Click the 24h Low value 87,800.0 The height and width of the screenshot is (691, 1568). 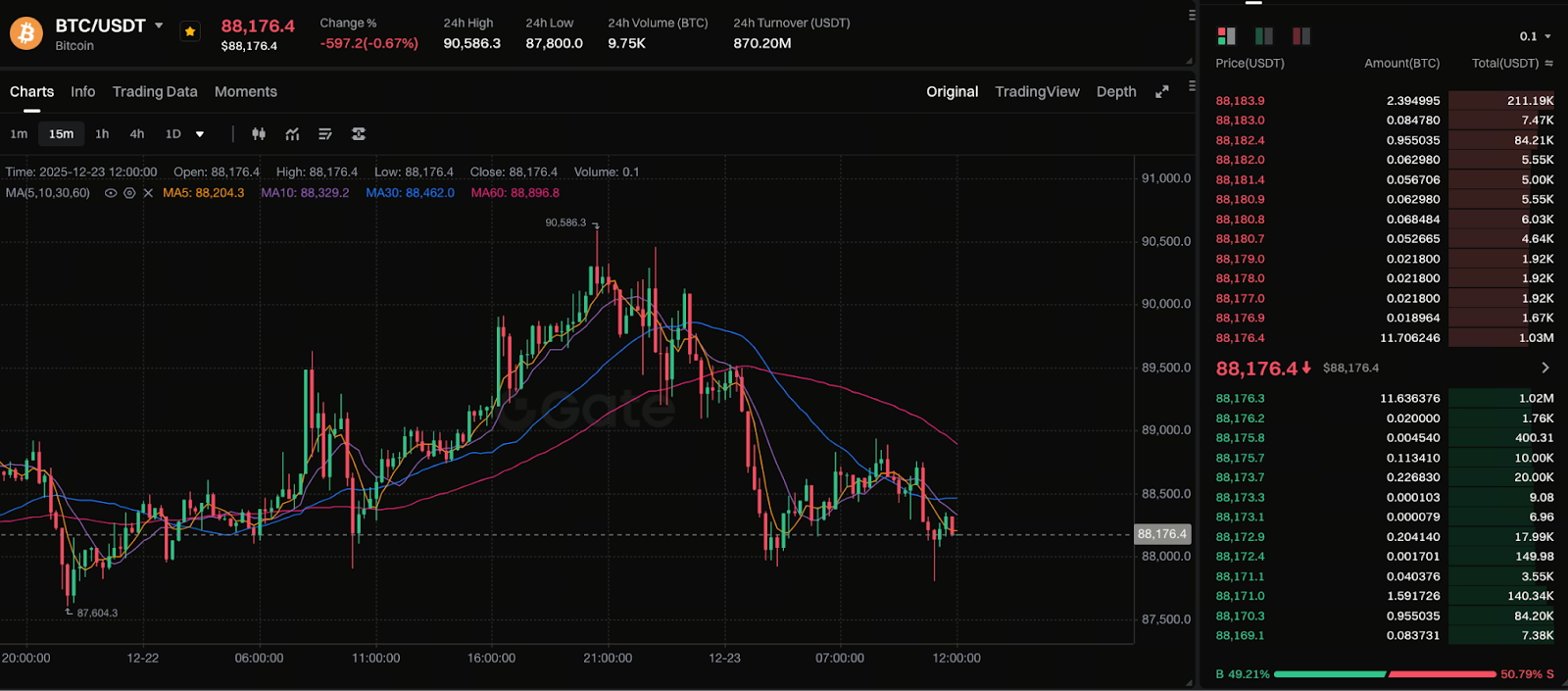point(554,43)
